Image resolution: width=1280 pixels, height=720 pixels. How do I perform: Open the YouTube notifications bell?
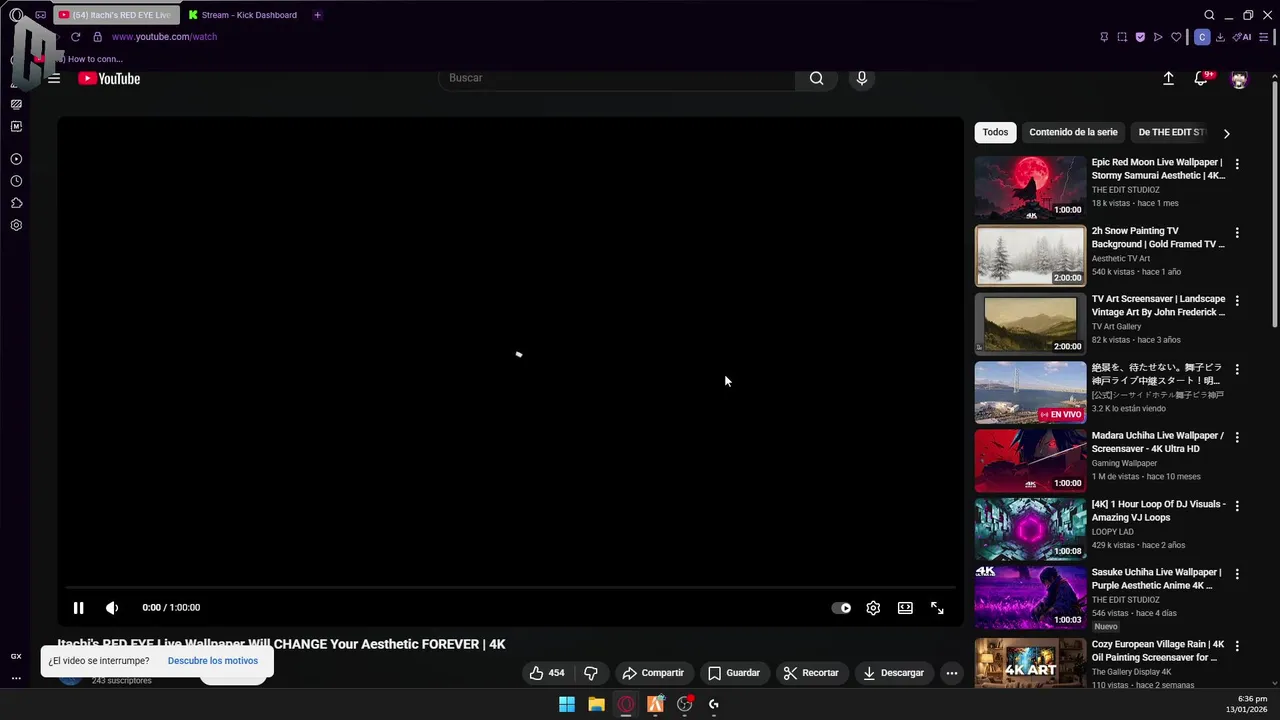coord(1201,78)
